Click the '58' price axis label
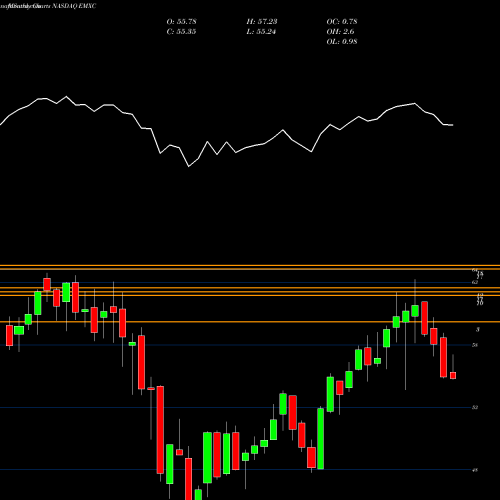Screen dimensions: 500x500 pos(475,345)
